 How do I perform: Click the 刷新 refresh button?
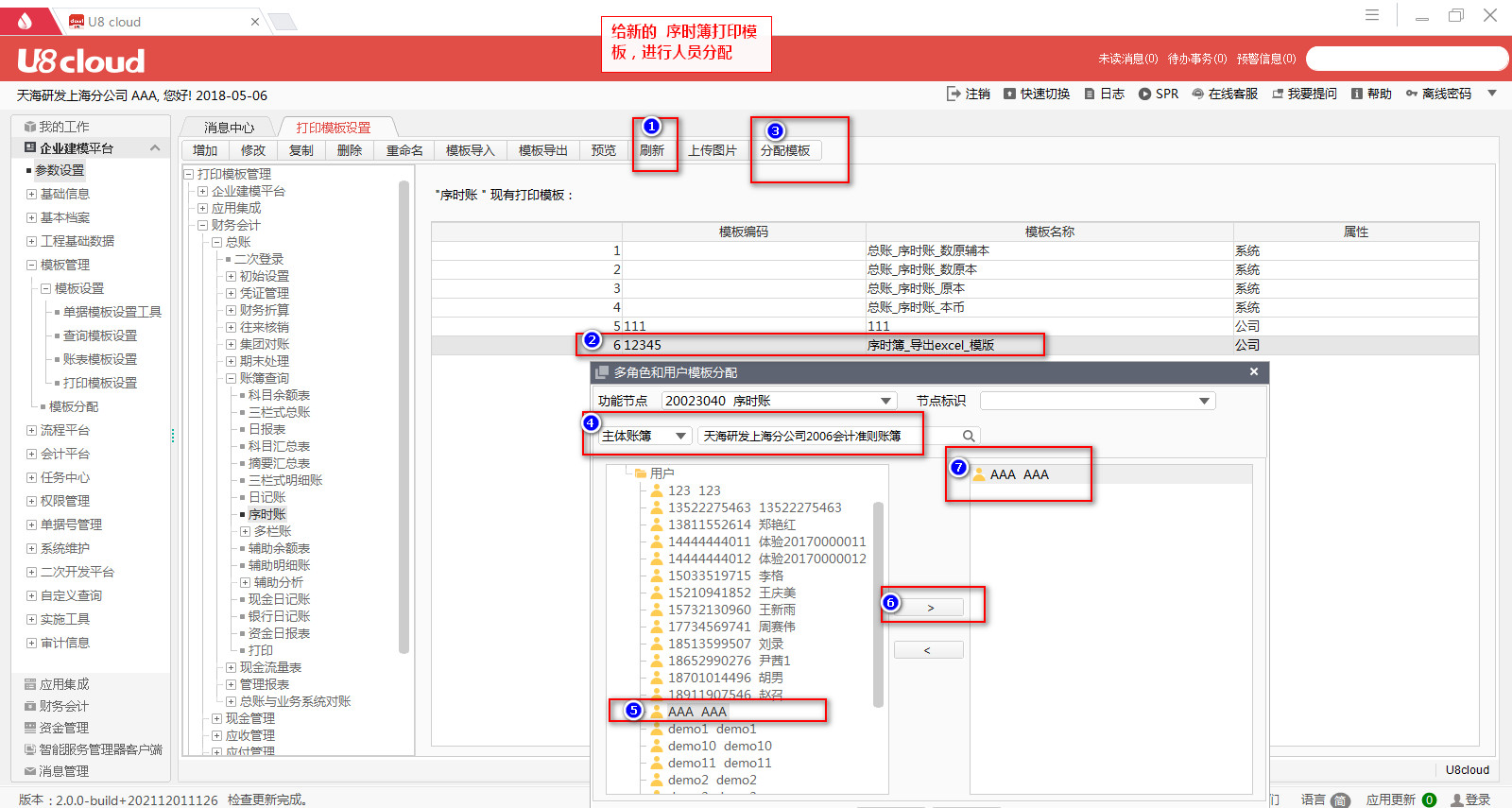click(652, 150)
